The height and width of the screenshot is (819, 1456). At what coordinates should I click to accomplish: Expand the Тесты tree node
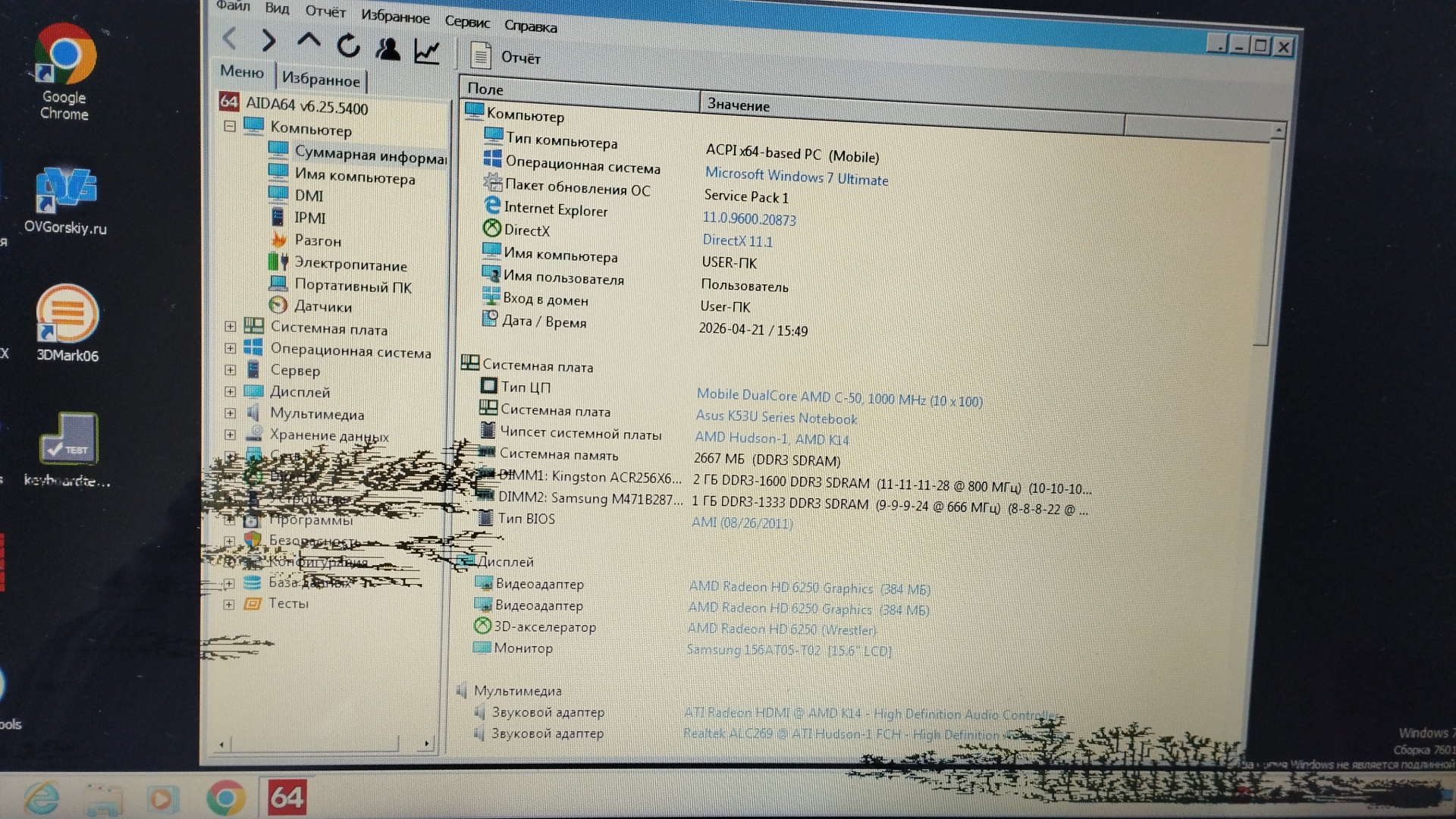tap(229, 604)
